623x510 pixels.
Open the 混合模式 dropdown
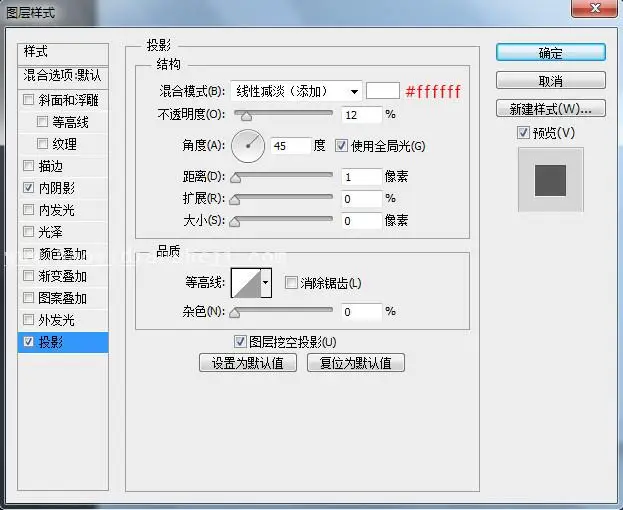pos(296,91)
